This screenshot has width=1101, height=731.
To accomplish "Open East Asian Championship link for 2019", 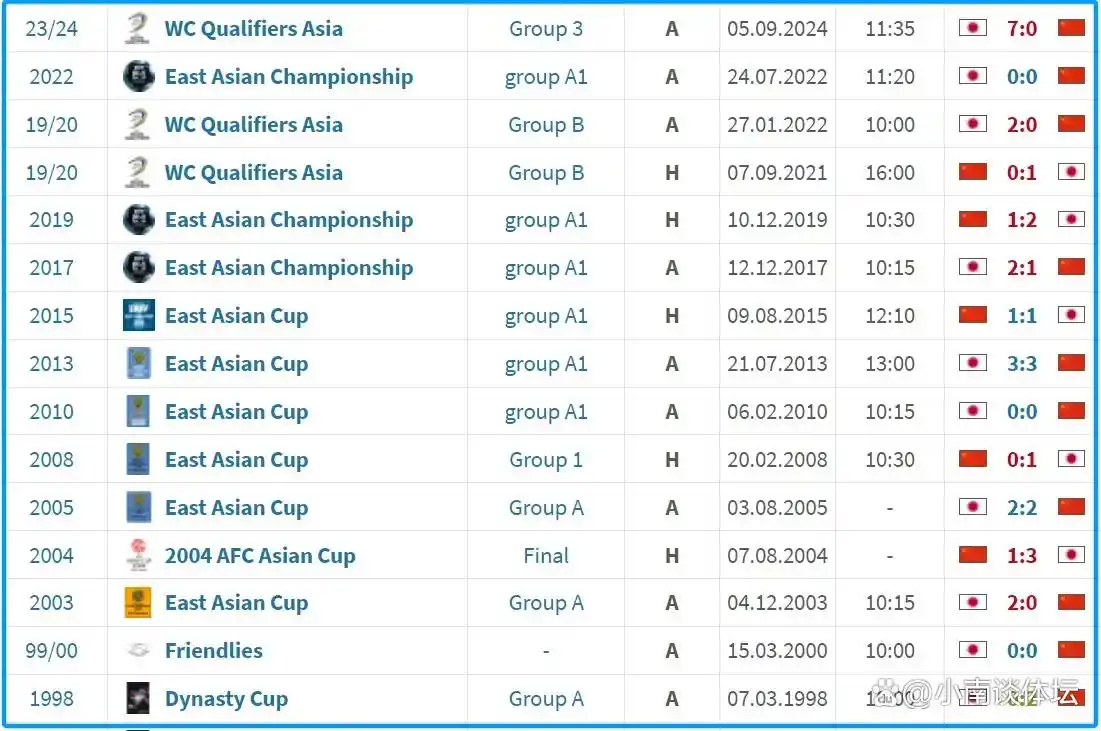I will pyautogui.click(x=289, y=220).
